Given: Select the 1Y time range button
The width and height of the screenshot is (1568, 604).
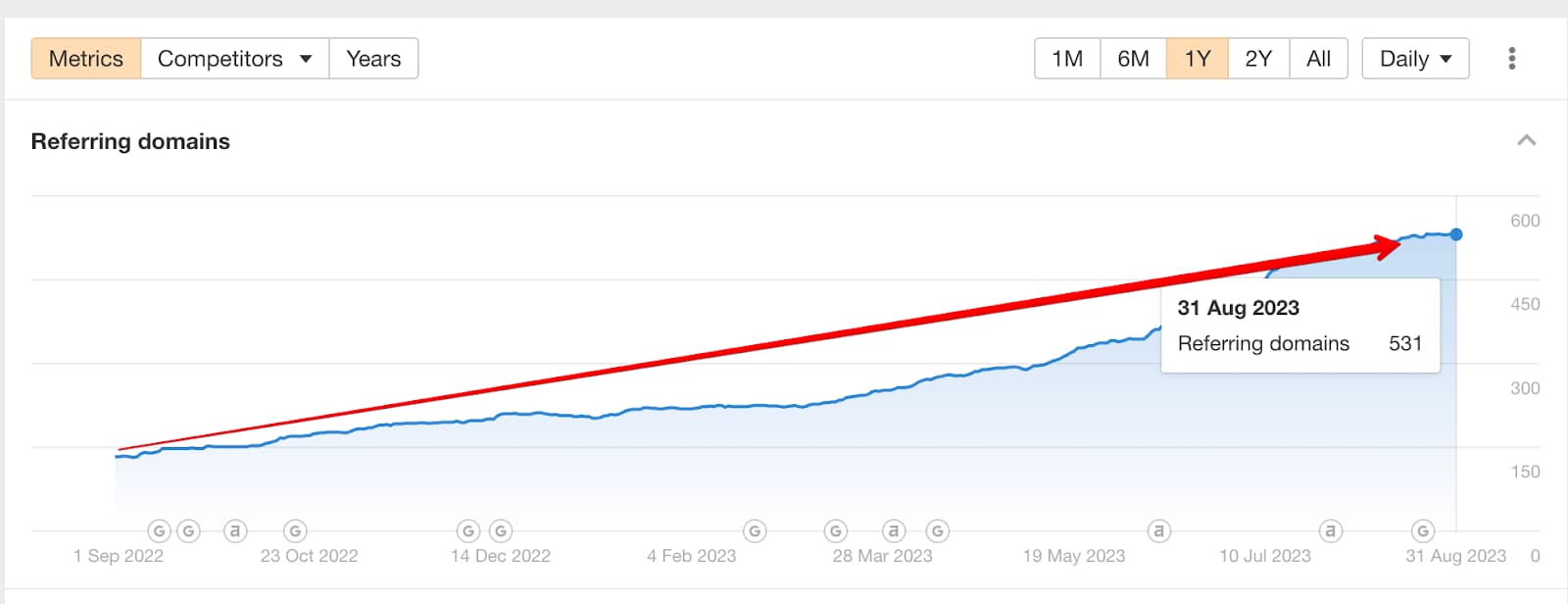Looking at the screenshot, I should click(1197, 59).
